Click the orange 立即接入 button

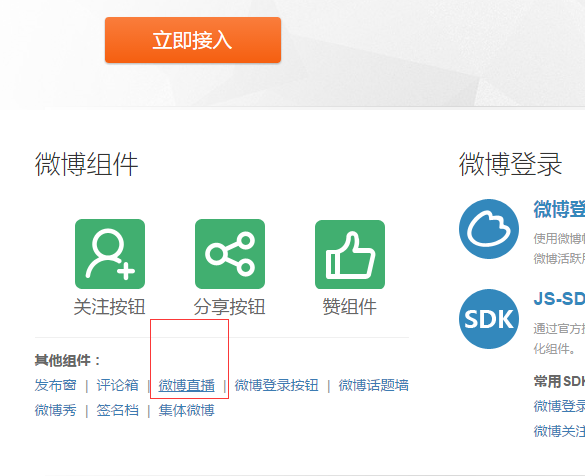(193, 40)
